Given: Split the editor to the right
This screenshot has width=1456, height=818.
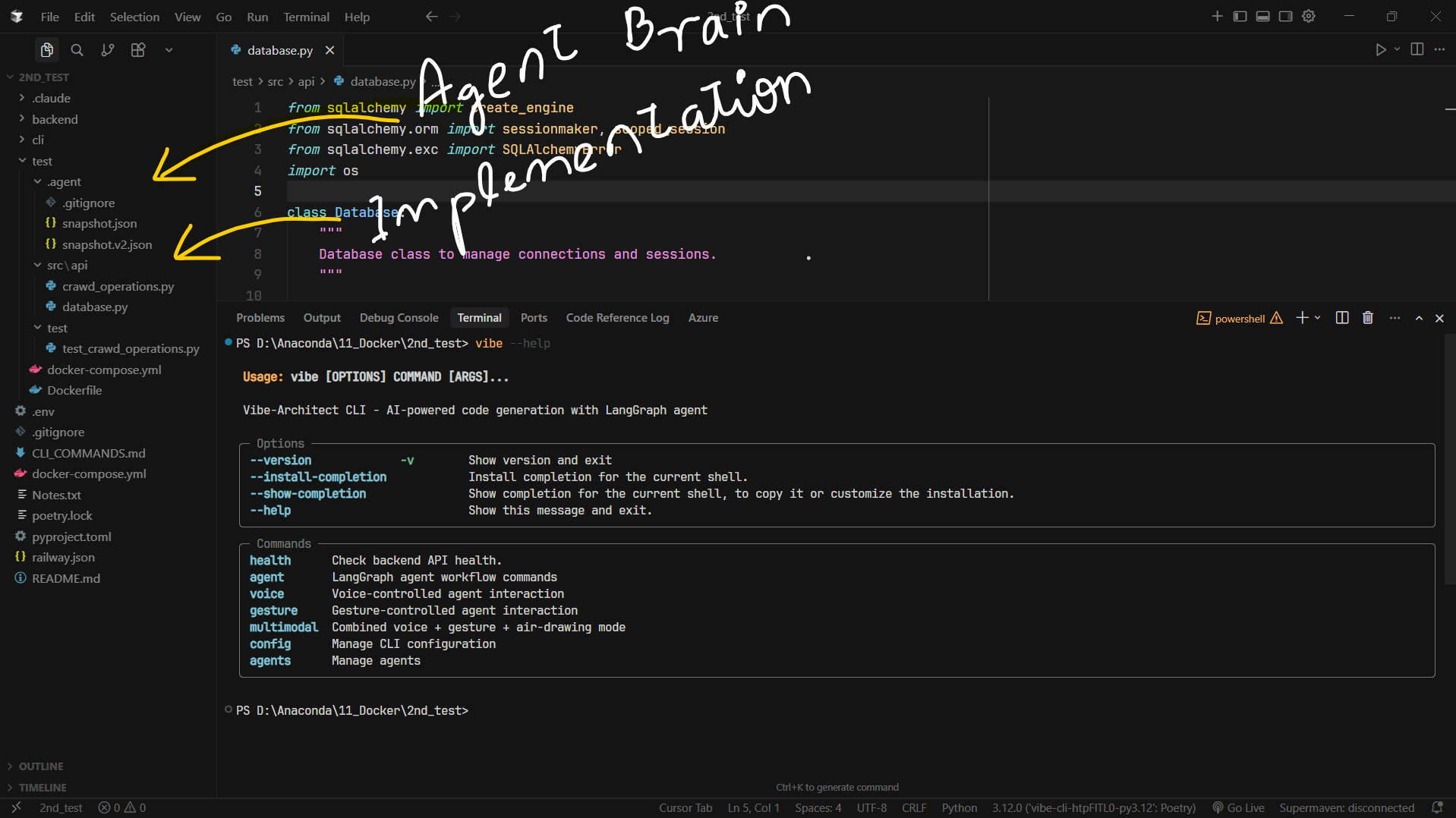Looking at the screenshot, I should pyautogui.click(x=1417, y=49).
